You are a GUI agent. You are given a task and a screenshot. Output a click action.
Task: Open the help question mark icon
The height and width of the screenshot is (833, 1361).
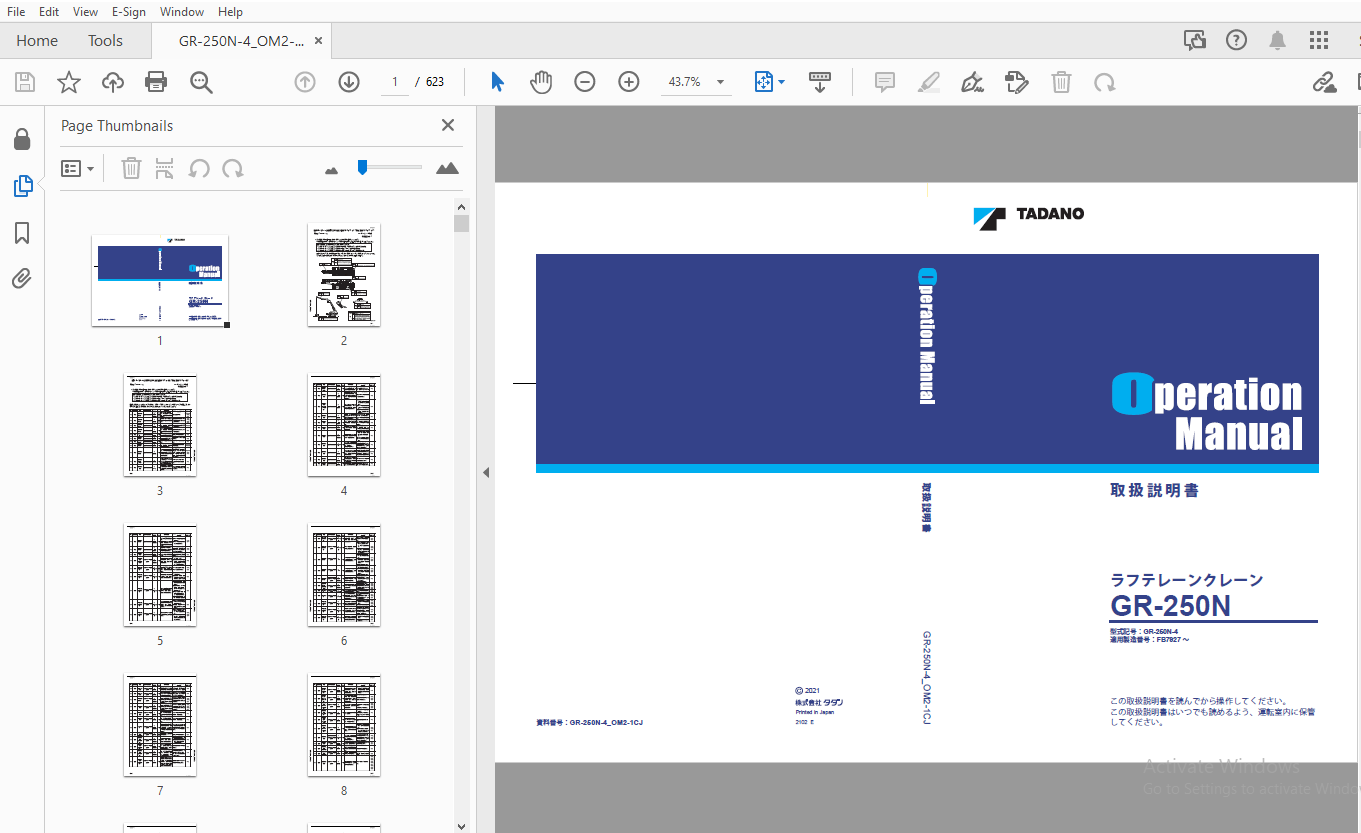click(1237, 40)
